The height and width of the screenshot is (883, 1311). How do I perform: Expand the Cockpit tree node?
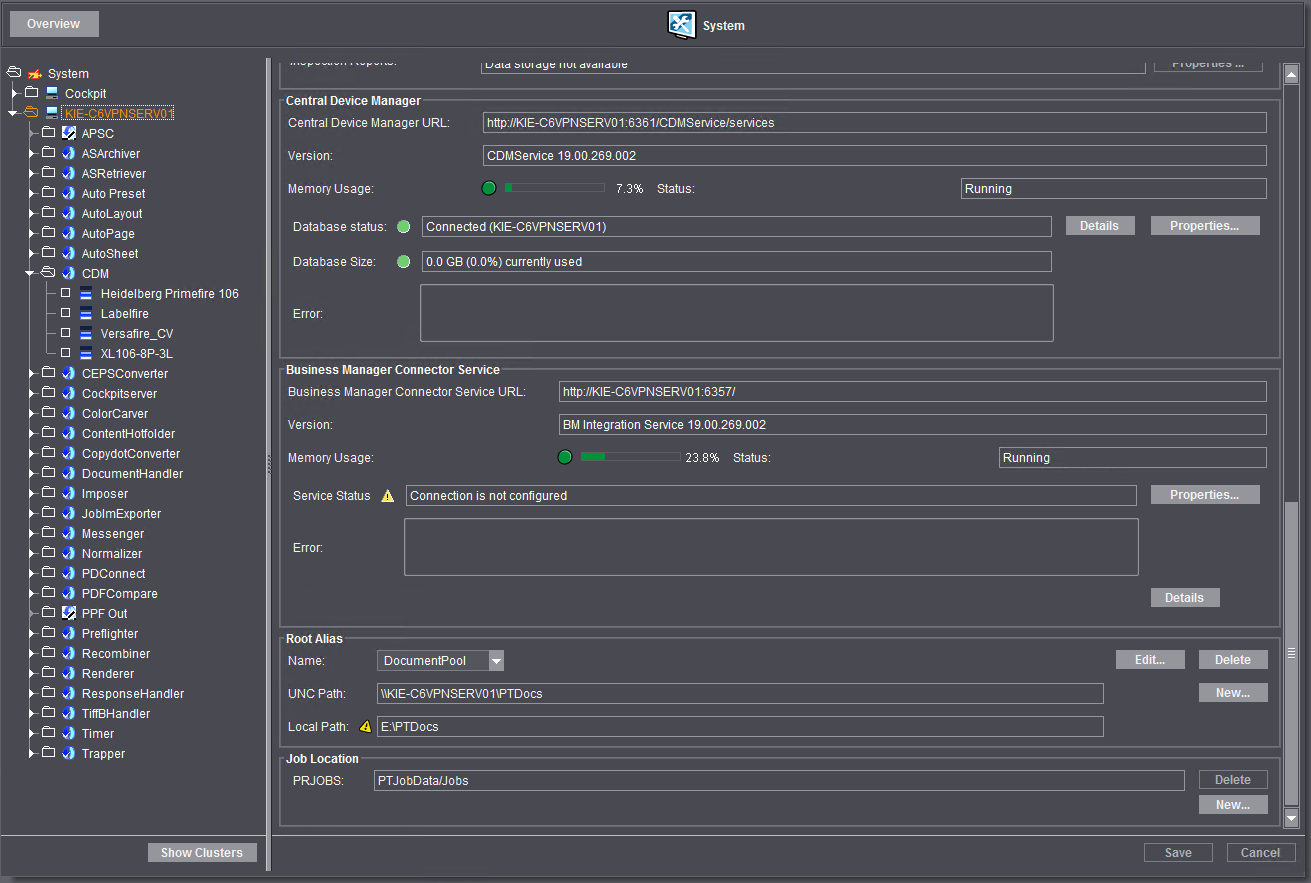coord(15,93)
